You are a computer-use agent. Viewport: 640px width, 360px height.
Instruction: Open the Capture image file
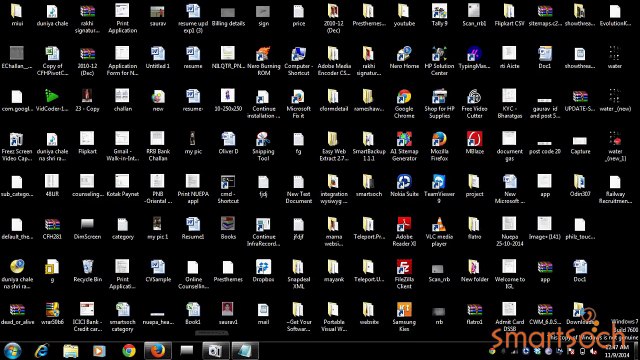580,143
